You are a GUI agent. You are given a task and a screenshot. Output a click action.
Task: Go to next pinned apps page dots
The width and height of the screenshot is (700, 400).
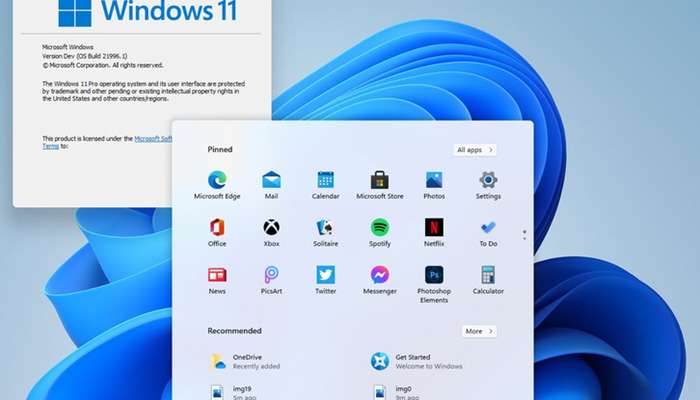[524, 235]
